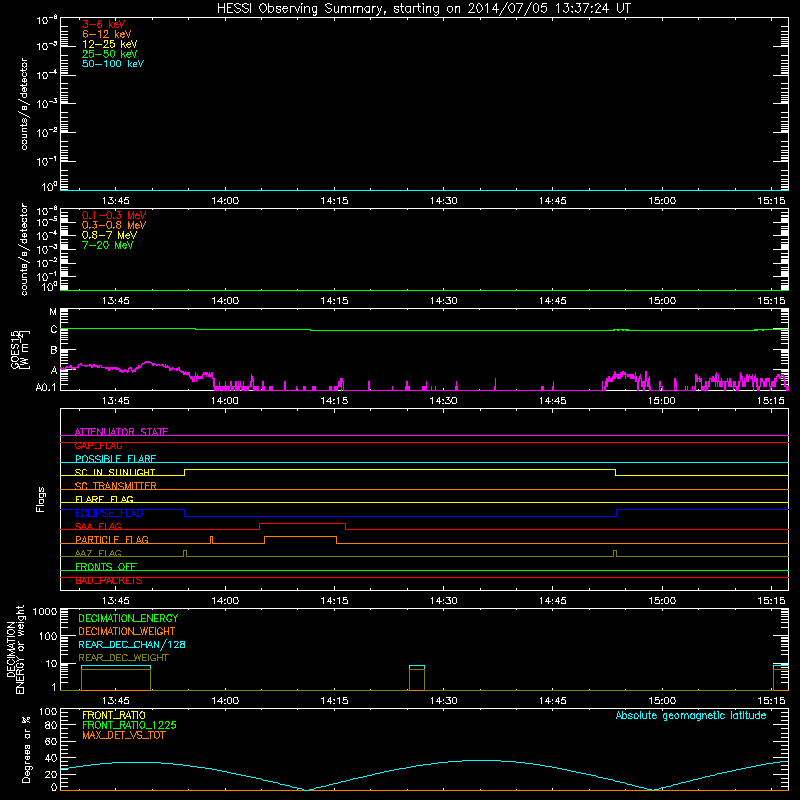Pick the A0.1 label on GOES axis

46,388
